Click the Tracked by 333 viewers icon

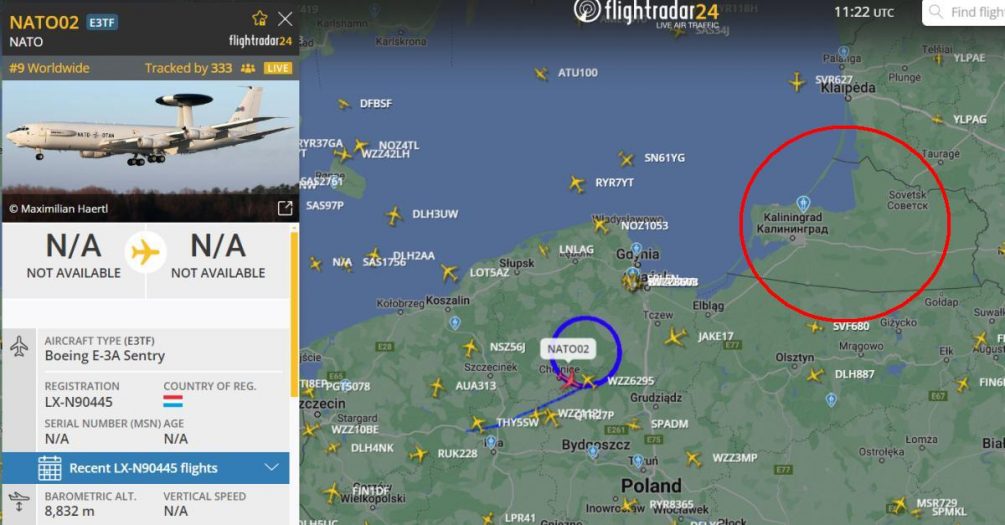247,68
